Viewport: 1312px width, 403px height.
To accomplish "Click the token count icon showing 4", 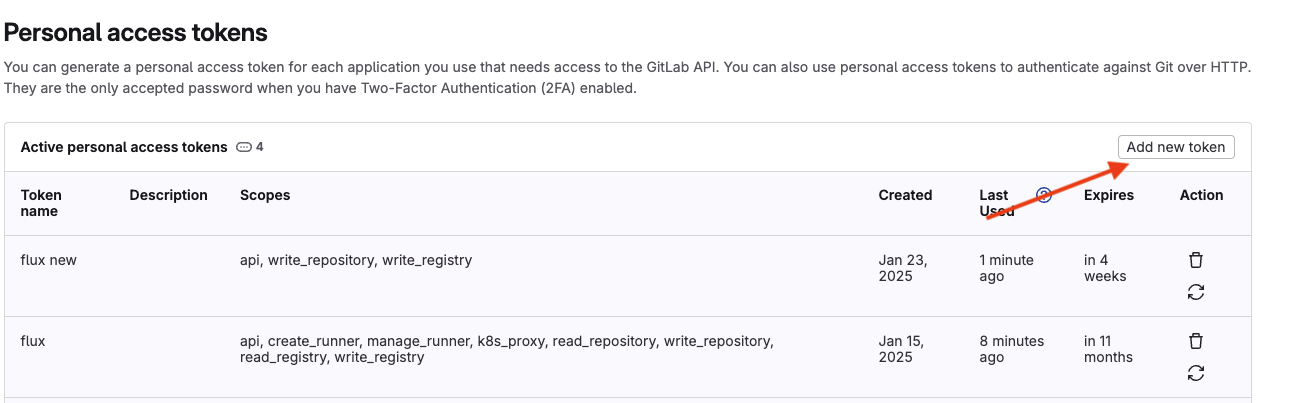I will [245, 147].
